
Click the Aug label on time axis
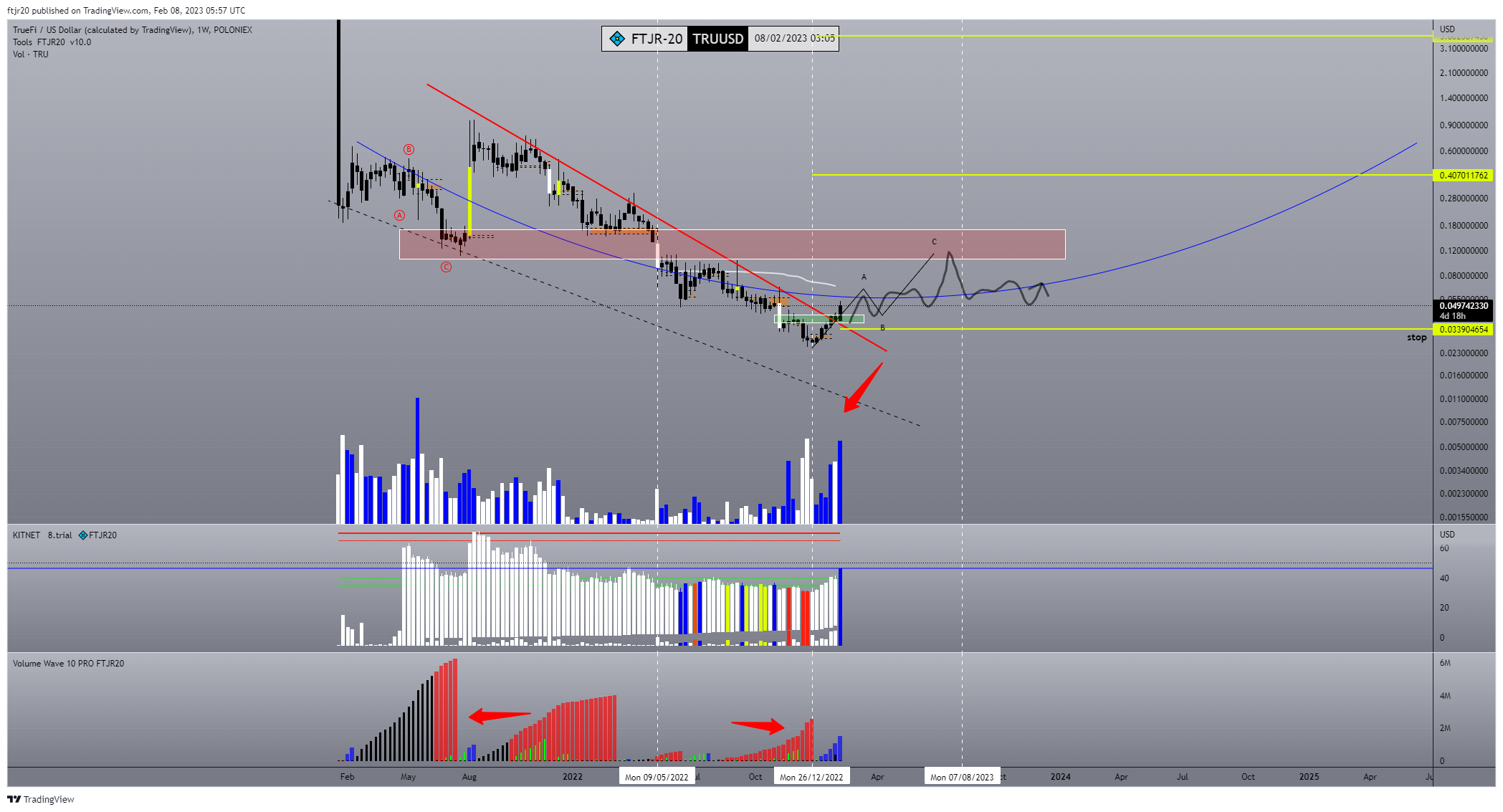click(x=469, y=777)
